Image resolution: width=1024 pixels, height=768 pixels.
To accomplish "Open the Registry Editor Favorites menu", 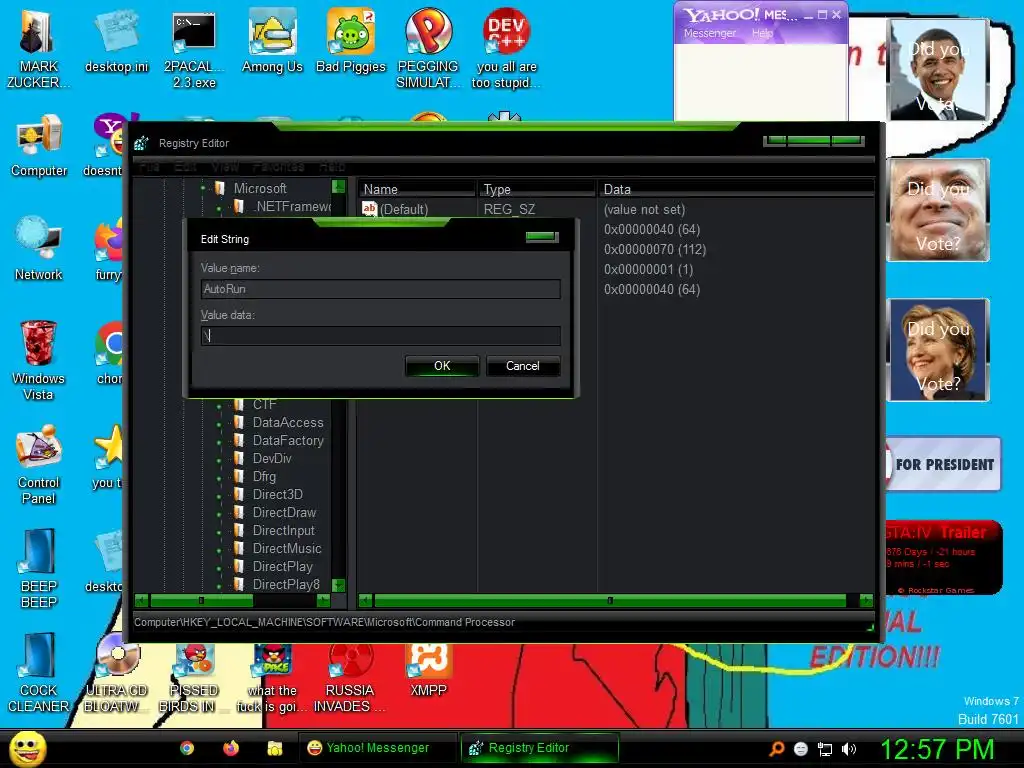I will click(278, 167).
